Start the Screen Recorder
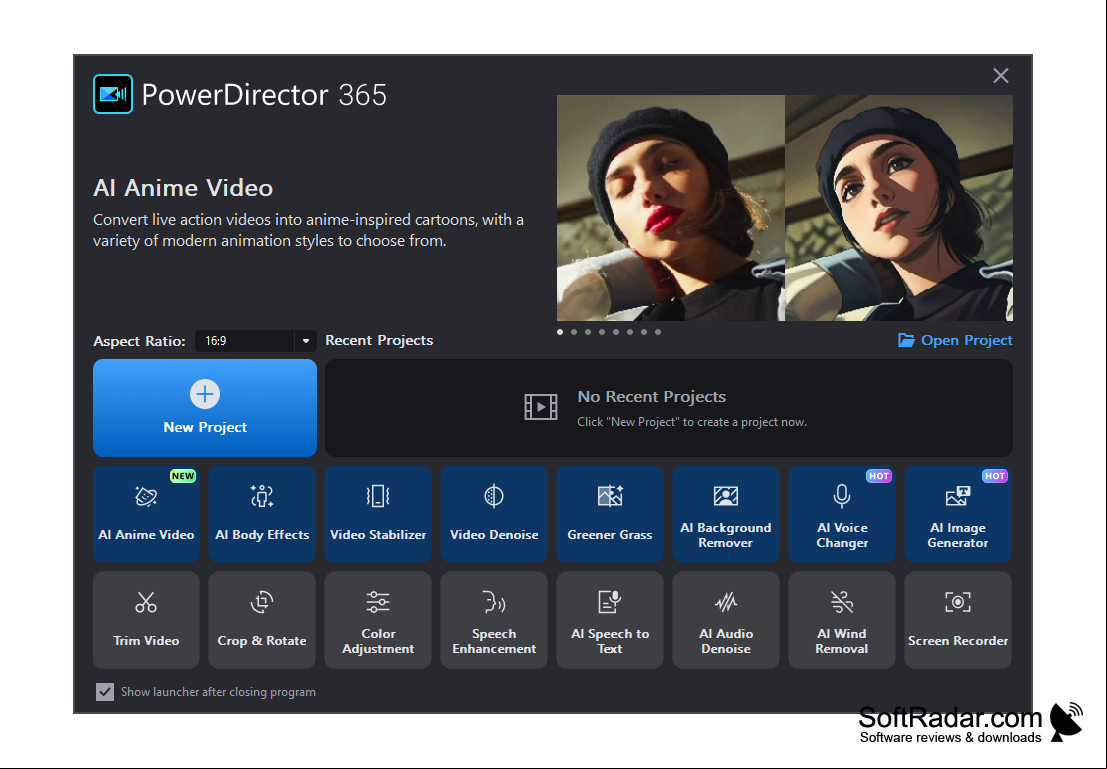This screenshot has height=769, width=1107. click(x=958, y=620)
